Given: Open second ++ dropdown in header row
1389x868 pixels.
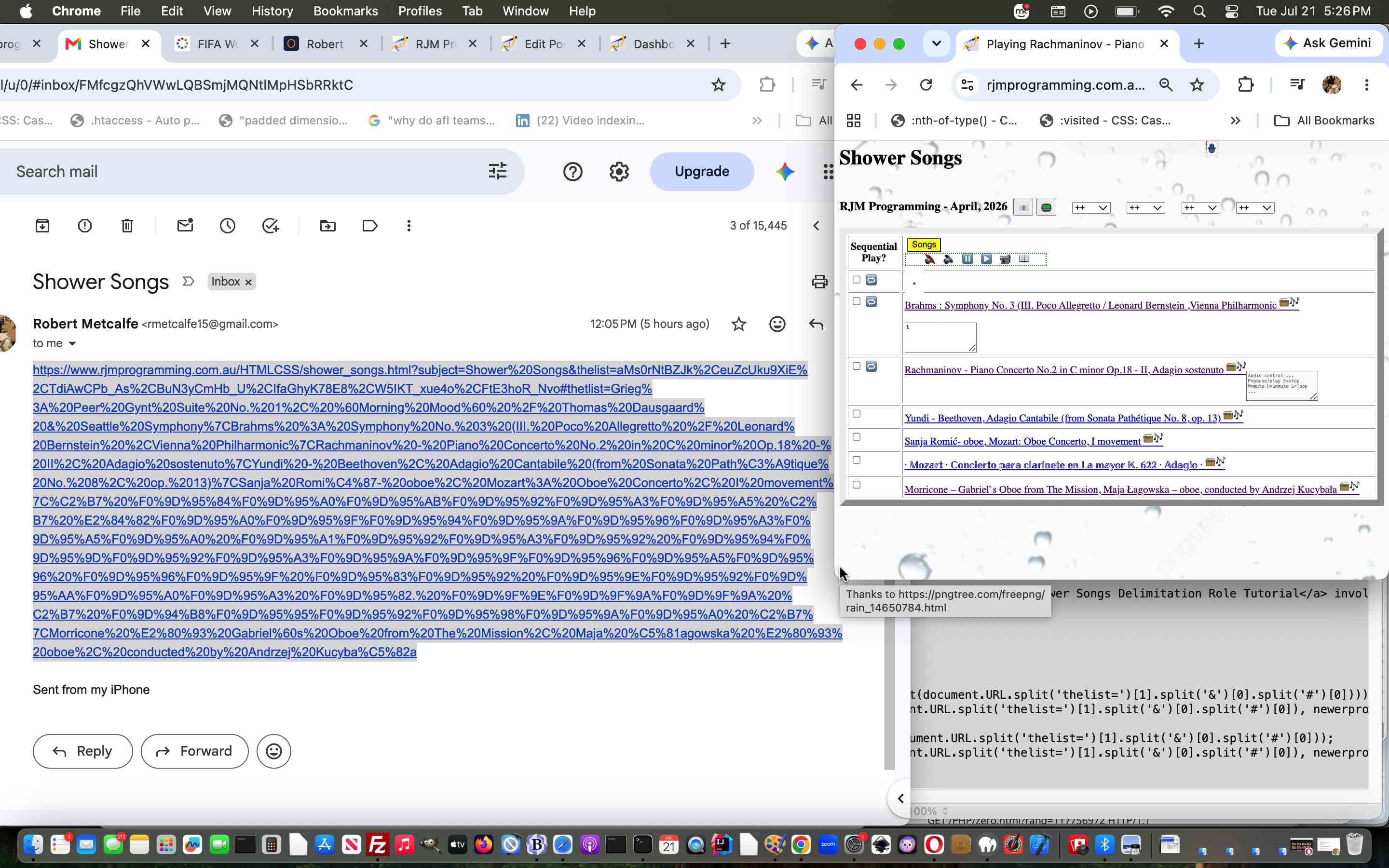Looking at the screenshot, I should (1145, 208).
